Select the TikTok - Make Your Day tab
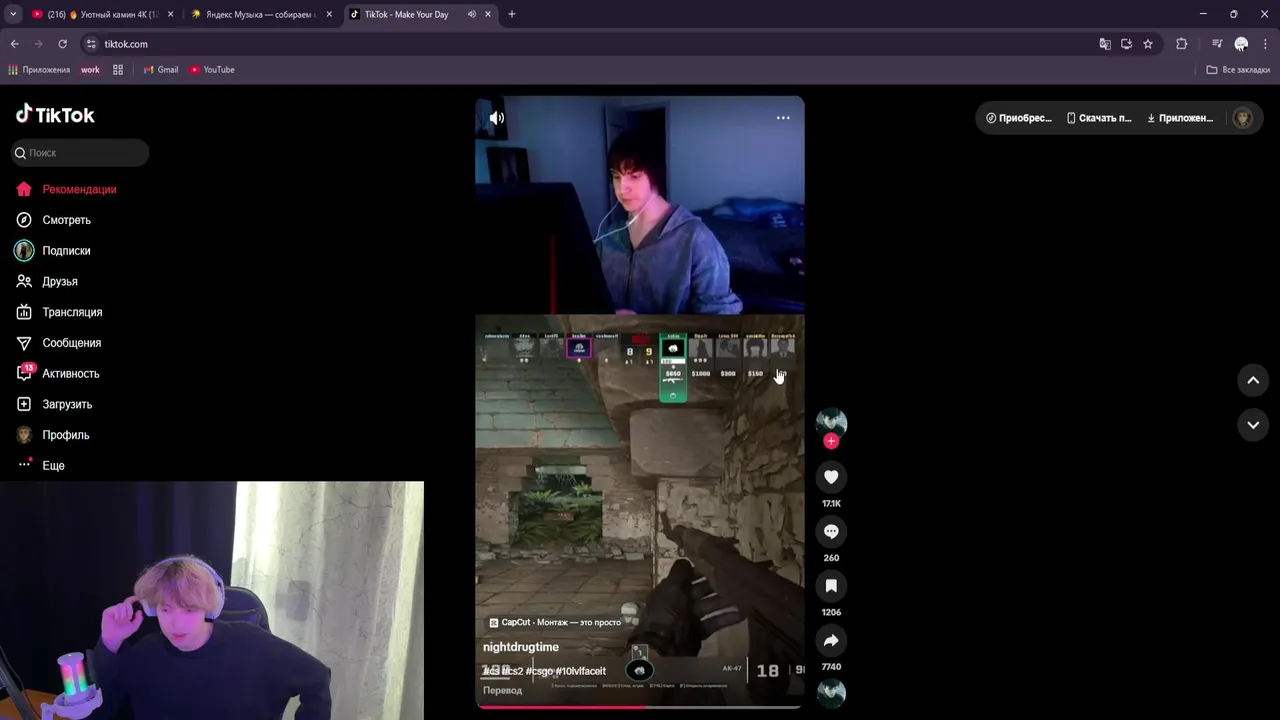Screen dimensions: 1280x720 click(x=420, y=14)
